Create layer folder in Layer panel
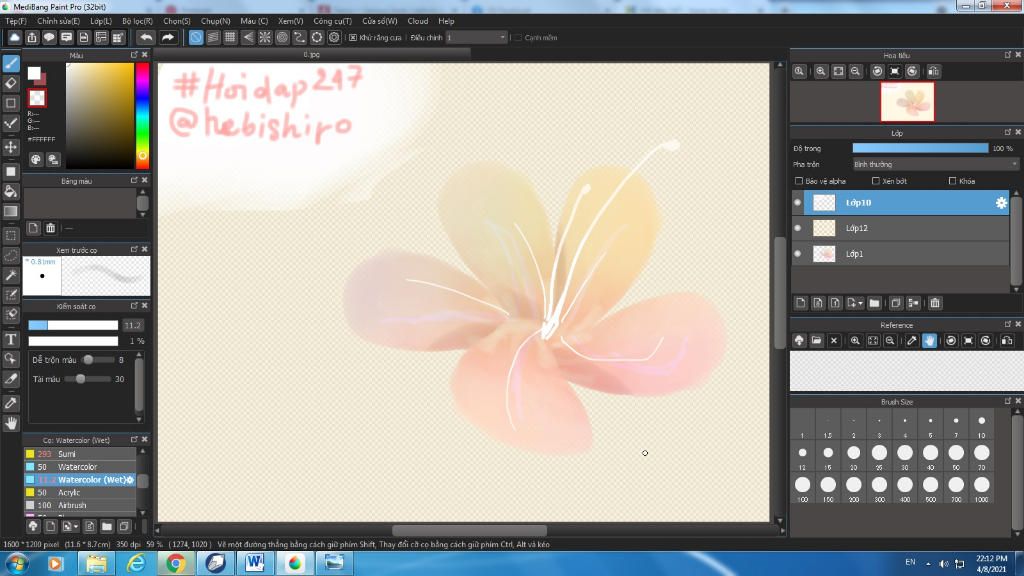 click(874, 303)
